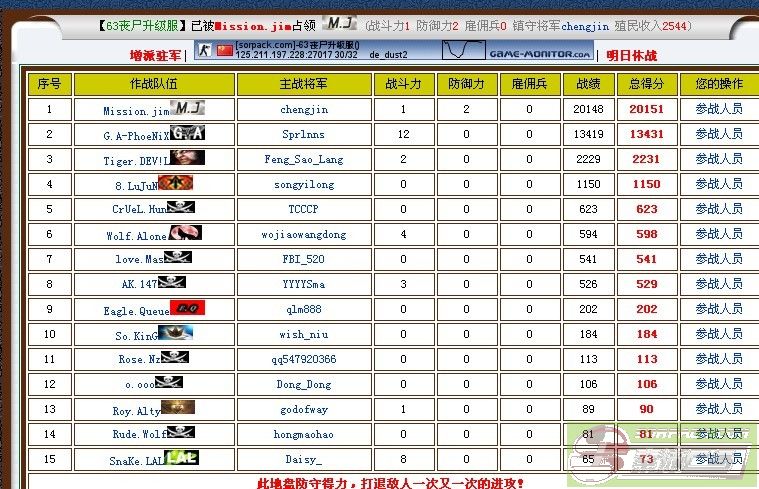Image resolution: width=759 pixels, height=489 pixels.
Task: Click the 总得分 column header
Action: tap(646, 84)
